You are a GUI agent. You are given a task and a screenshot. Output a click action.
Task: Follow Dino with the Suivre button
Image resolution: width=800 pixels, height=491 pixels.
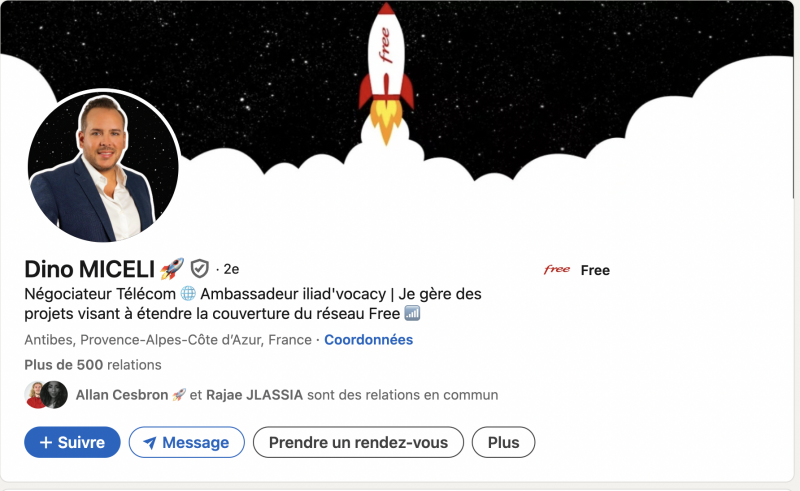[72, 442]
